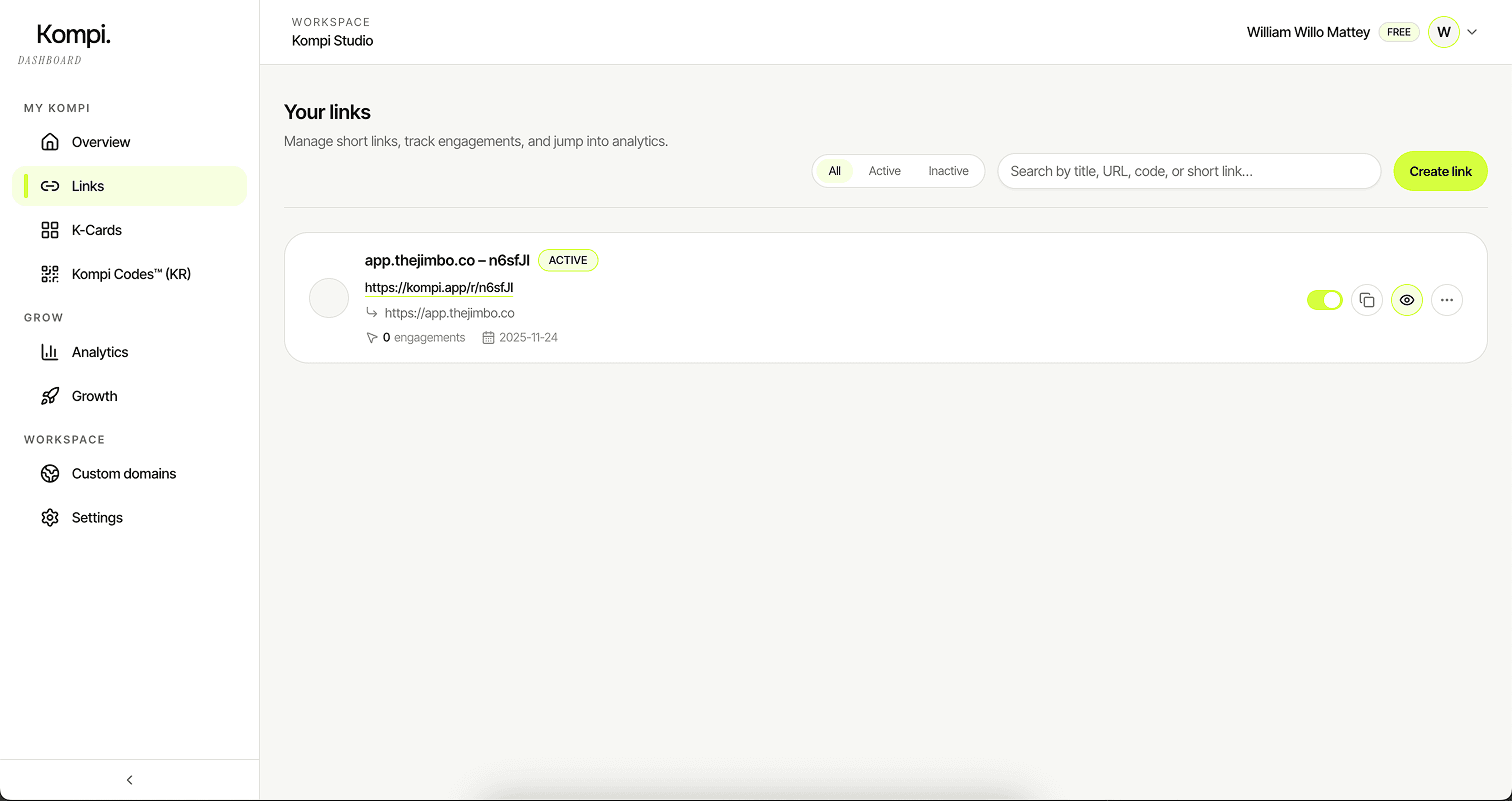Open the user account dropdown chevron
1512x801 pixels.
[1472, 32]
